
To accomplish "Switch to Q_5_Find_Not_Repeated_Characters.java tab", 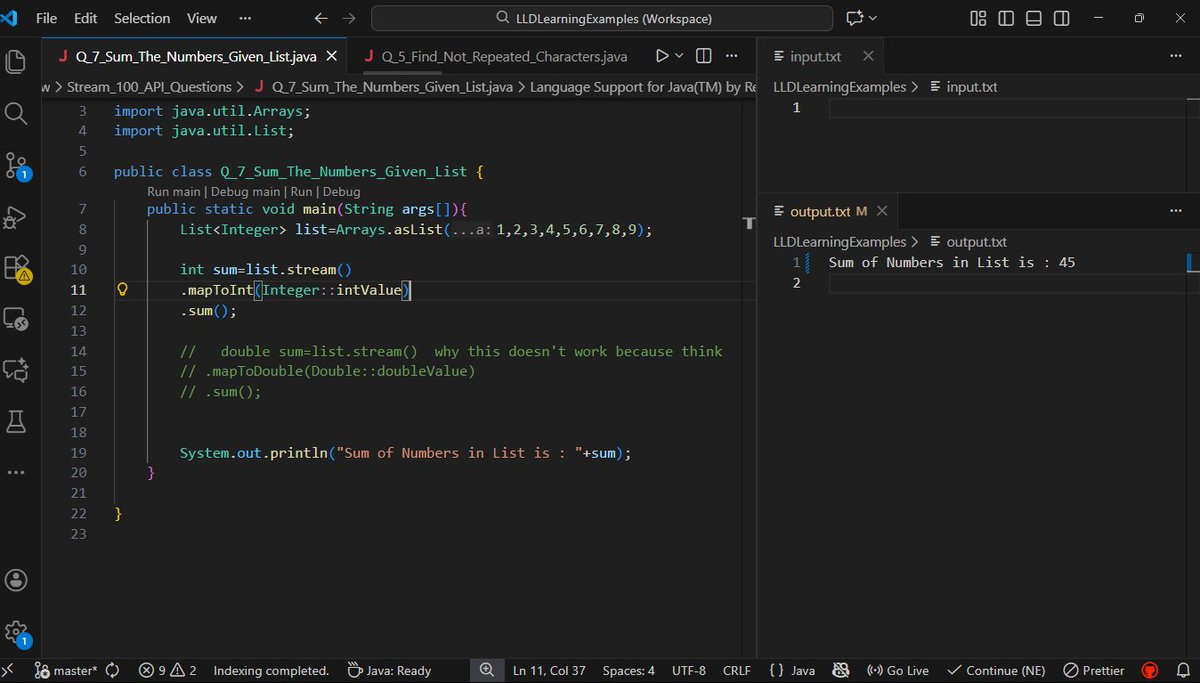I will pyautogui.click(x=494, y=57).
